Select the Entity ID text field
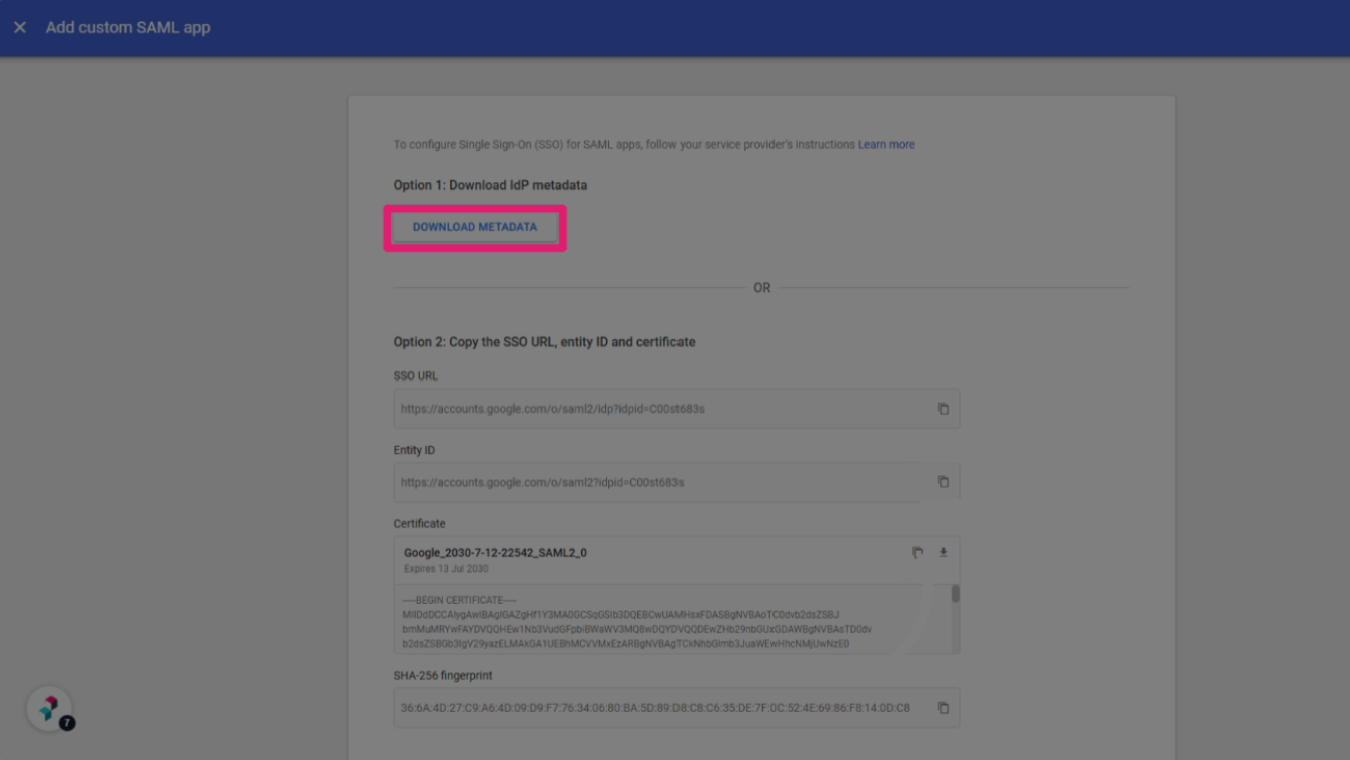Image resolution: width=1350 pixels, height=760 pixels. [x=677, y=482]
